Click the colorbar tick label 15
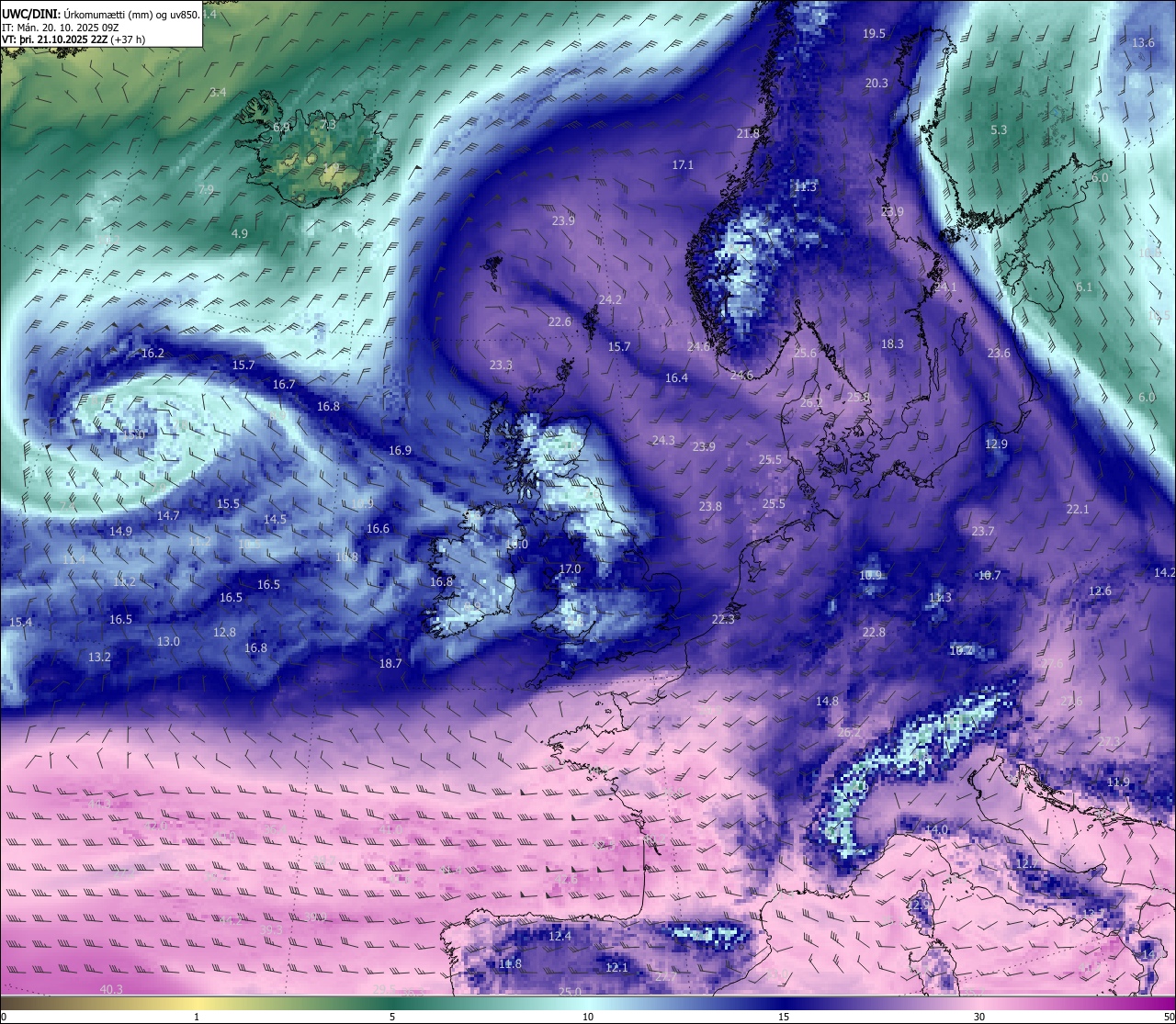The image size is (1176, 1024). pyautogui.click(x=784, y=1017)
